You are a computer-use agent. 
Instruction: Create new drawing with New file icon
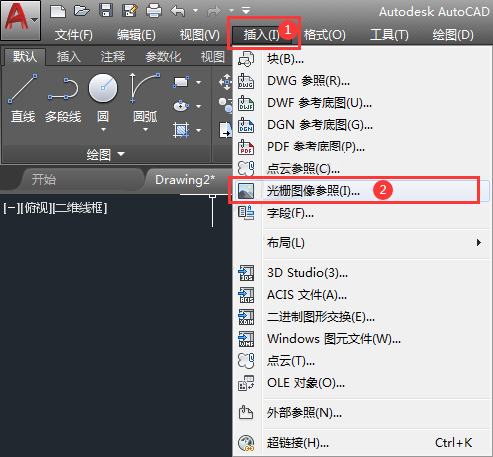coord(58,11)
